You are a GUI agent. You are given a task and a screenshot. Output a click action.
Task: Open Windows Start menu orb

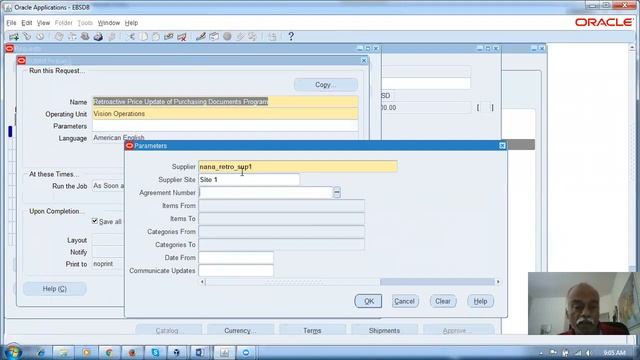coord(12,352)
